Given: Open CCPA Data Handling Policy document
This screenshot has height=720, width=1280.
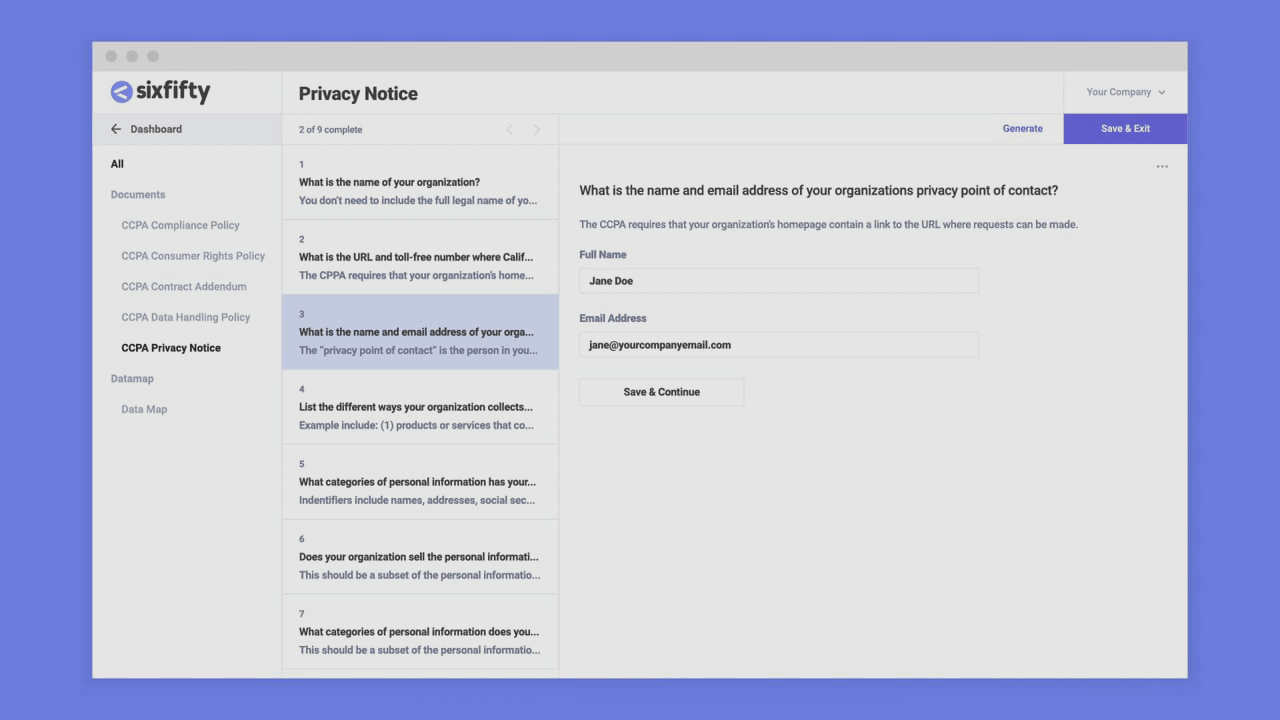Looking at the screenshot, I should [185, 317].
